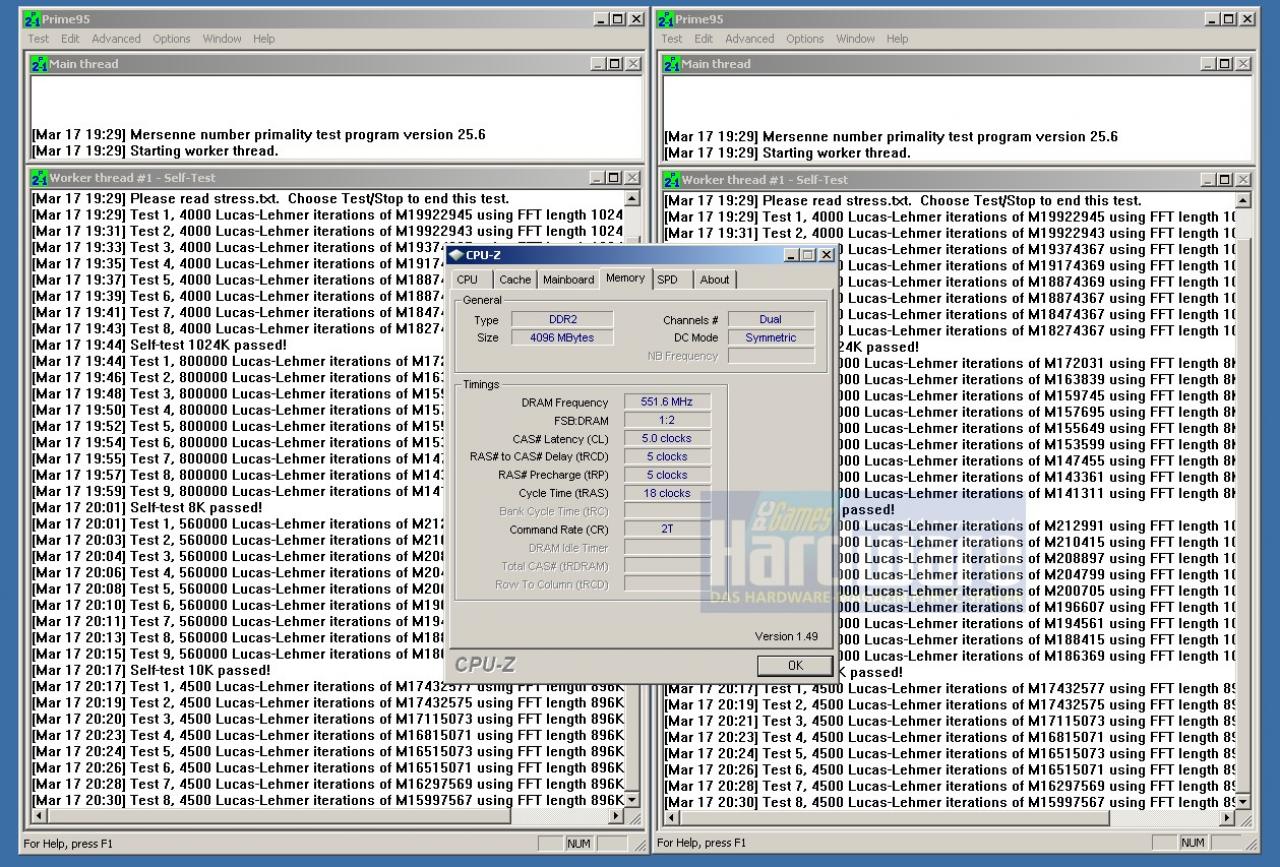Minimize the left Worker thread #1 window
This screenshot has height=867, width=1280.
599,178
